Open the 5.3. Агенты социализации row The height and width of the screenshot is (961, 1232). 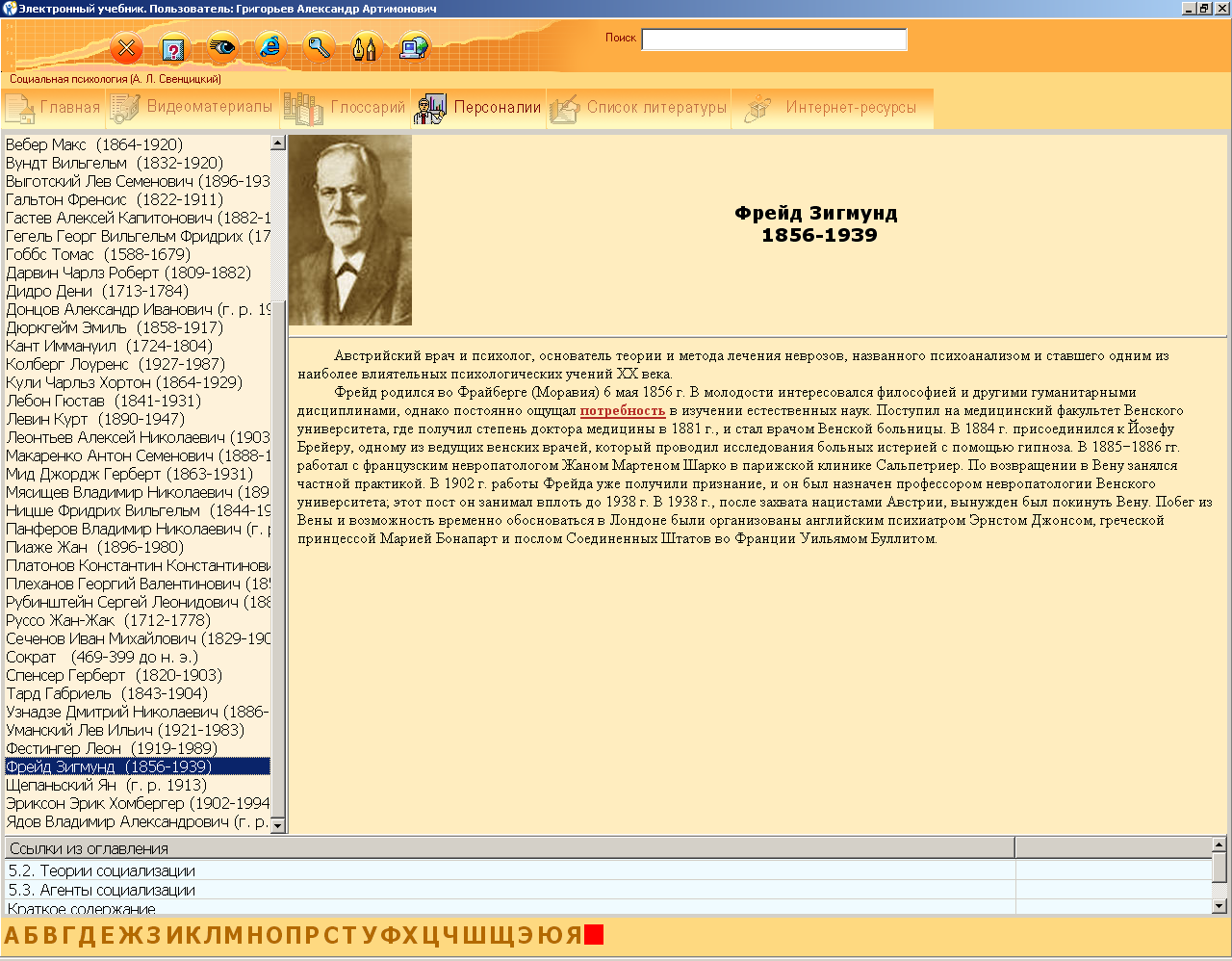[510, 890]
